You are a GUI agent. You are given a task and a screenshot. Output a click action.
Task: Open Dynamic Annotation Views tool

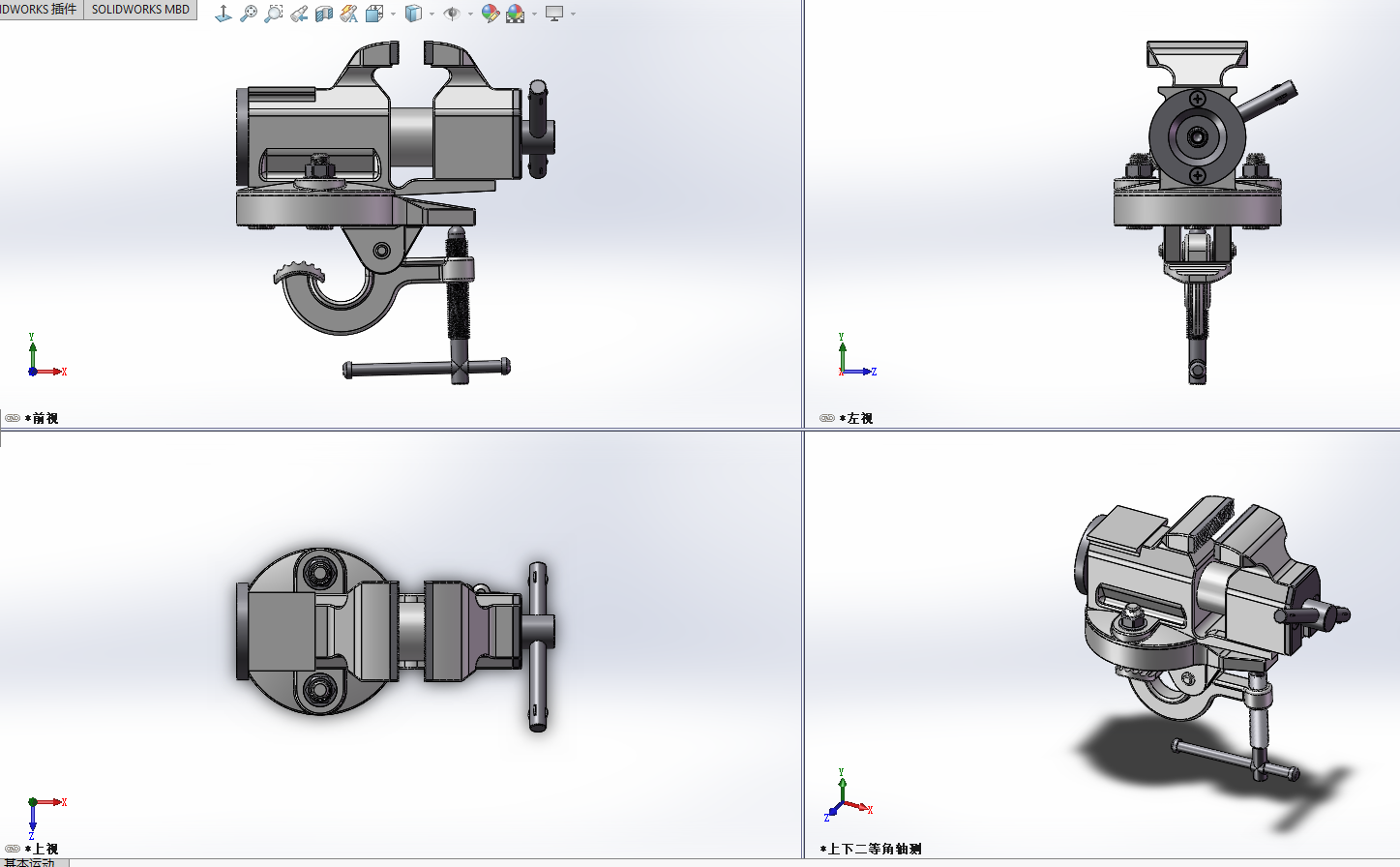pyautogui.click(x=349, y=14)
